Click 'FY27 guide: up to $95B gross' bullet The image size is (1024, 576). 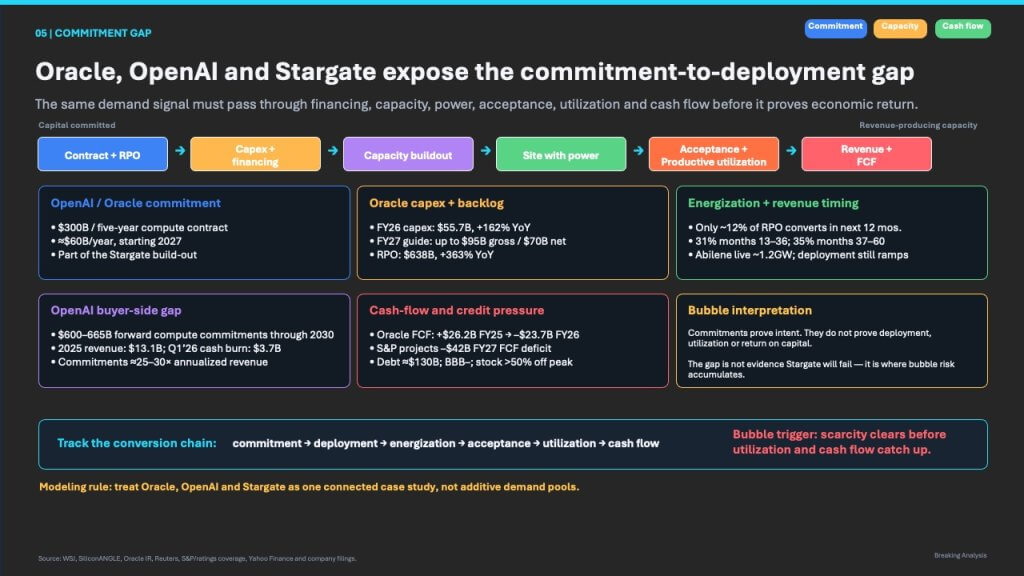click(x=468, y=241)
